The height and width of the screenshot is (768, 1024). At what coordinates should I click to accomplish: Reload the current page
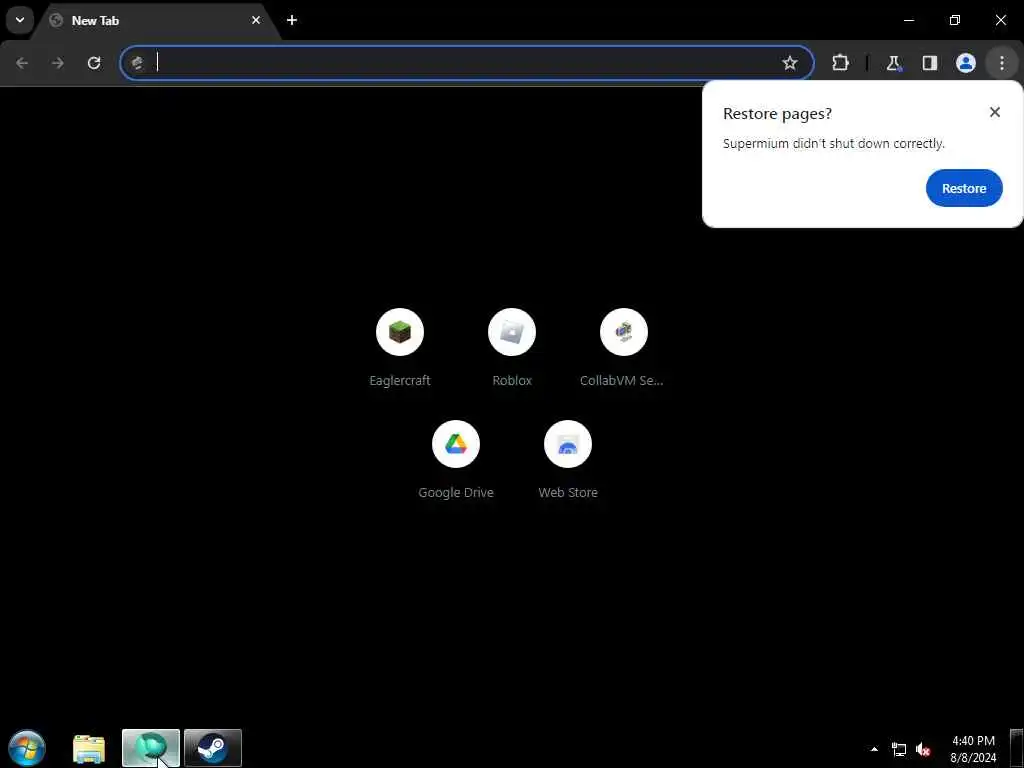click(94, 63)
